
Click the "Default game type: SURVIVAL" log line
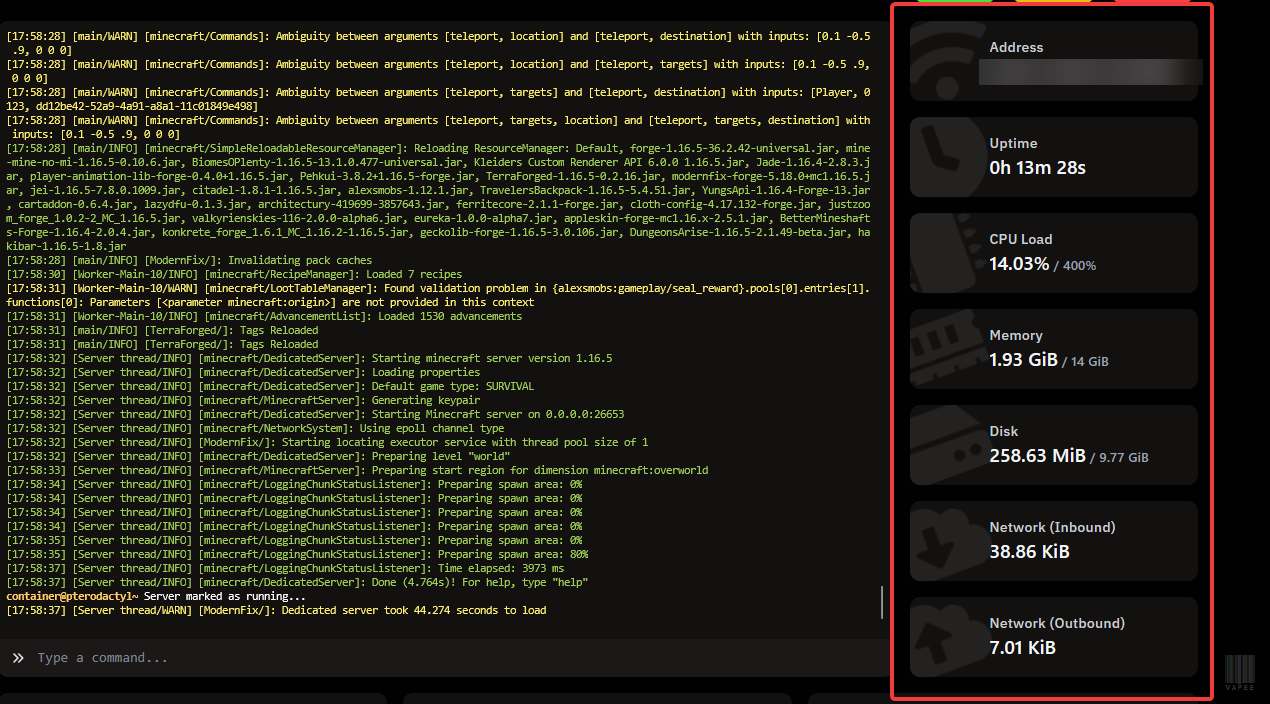click(x=270, y=386)
